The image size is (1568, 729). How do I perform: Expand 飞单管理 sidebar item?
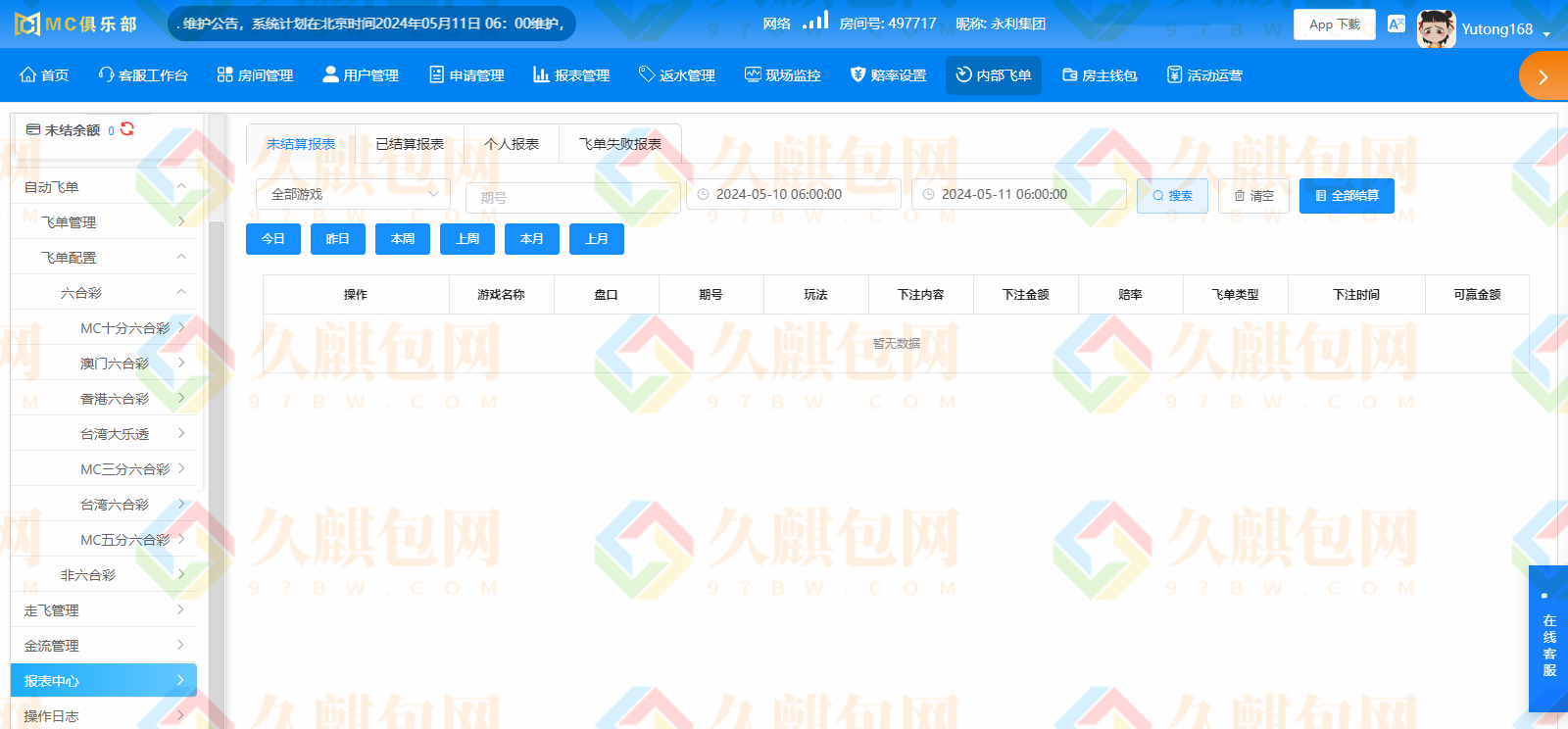pyautogui.click(x=104, y=222)
